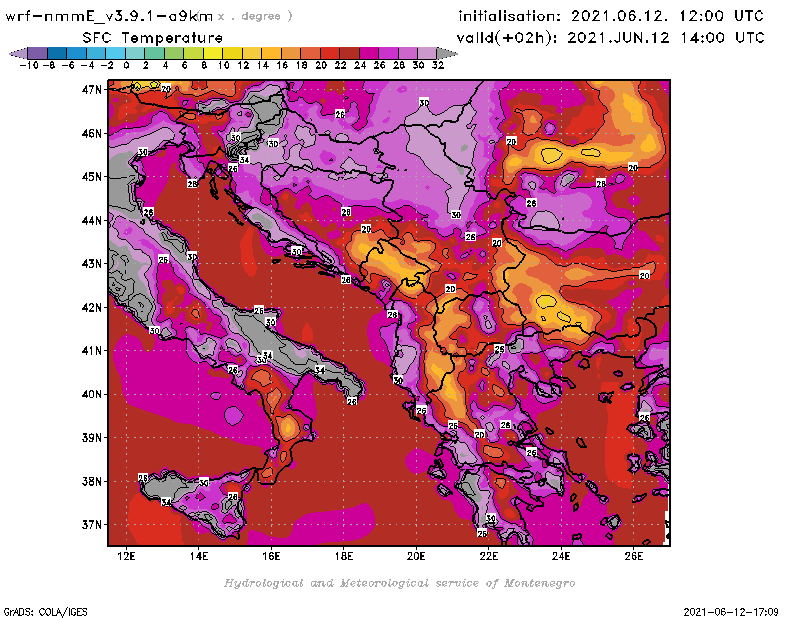The image size is (800, 618).
Task: Click the '38N' latitude label
Action: tap(92, 481)
